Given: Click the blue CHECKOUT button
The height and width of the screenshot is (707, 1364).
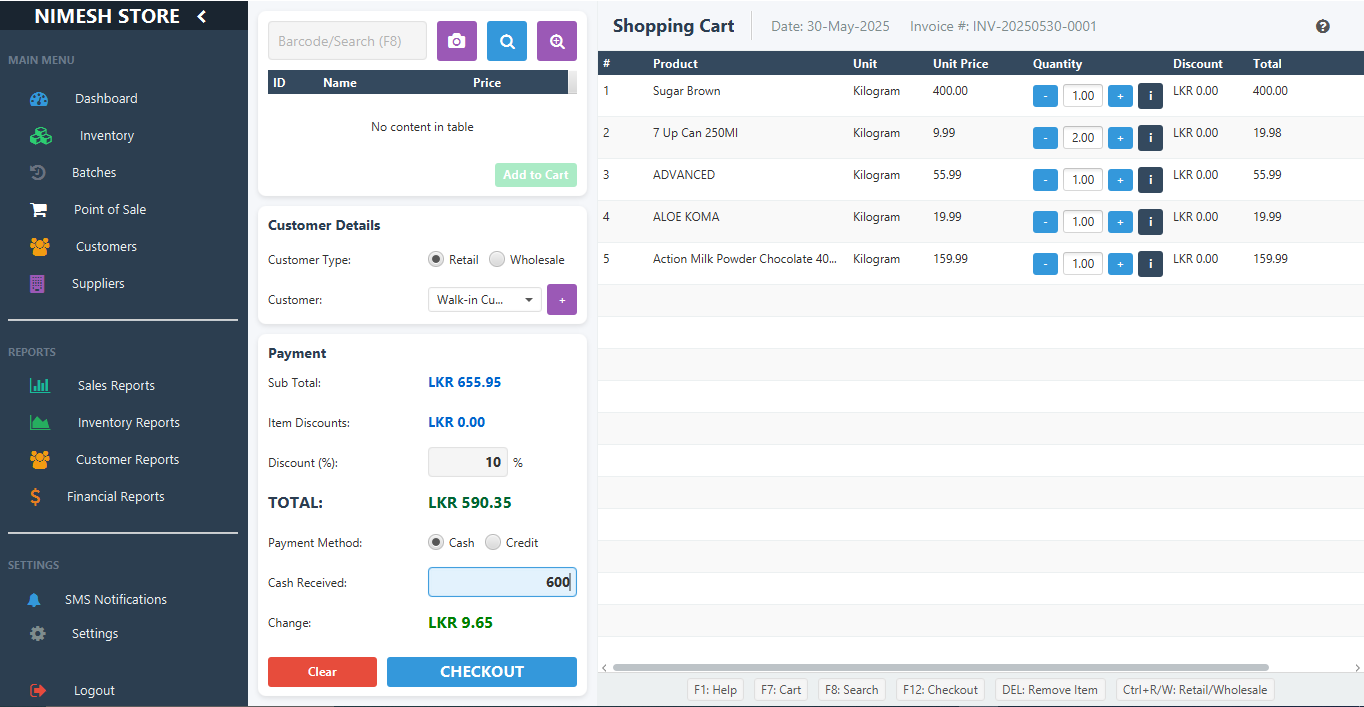Looking at the screenshot, I should (x=482, y=672).
